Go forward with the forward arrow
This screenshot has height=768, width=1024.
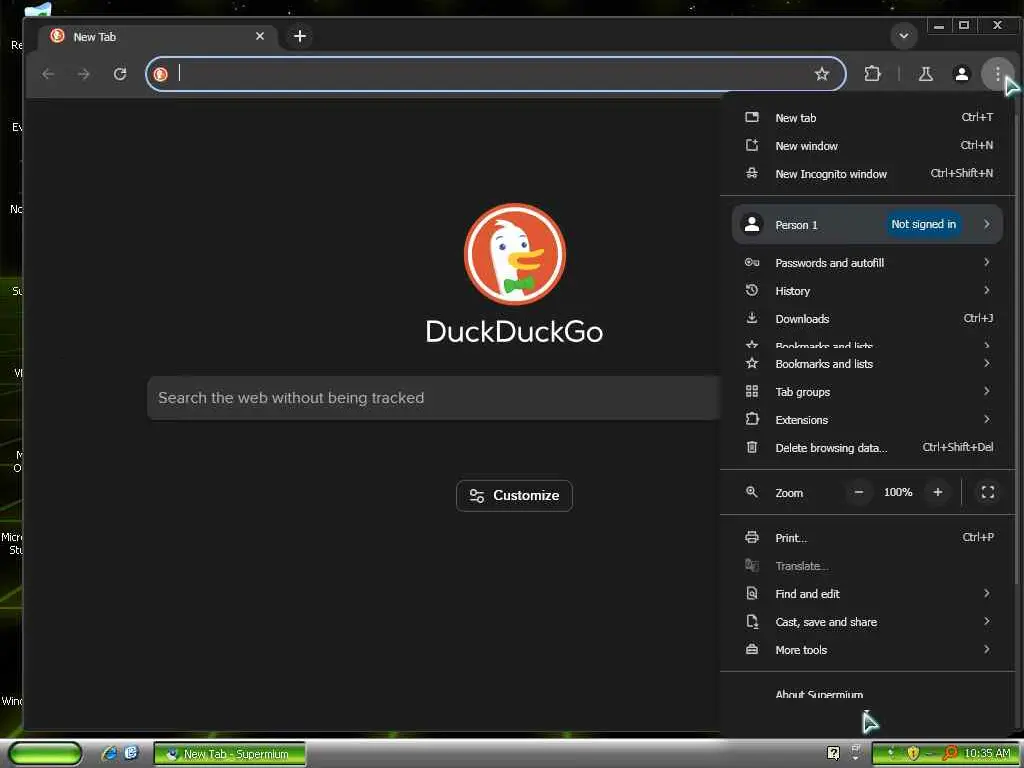(84, 74)
